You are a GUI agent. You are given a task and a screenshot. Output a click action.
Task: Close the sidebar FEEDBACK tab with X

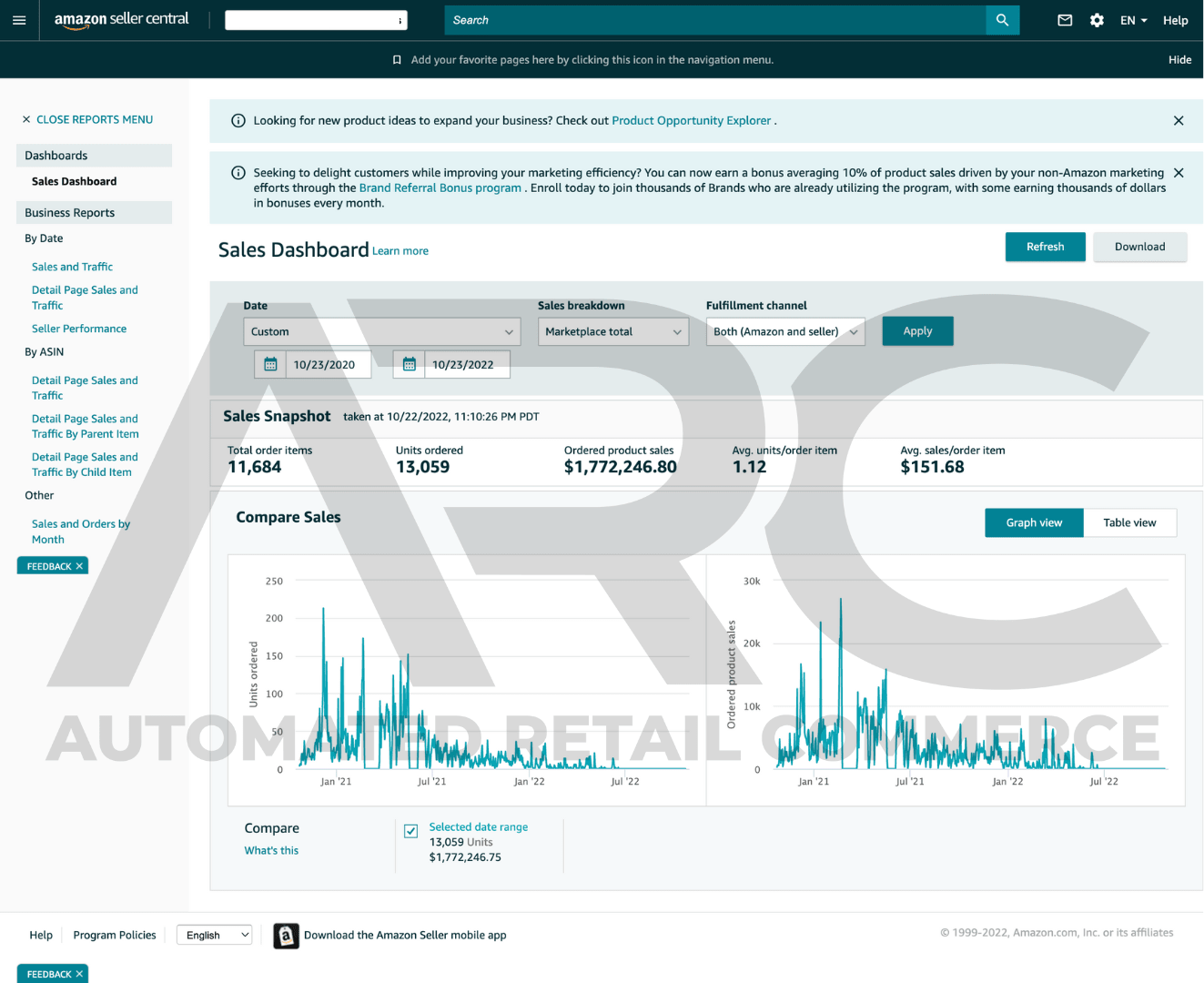click(x=79, y=566)
